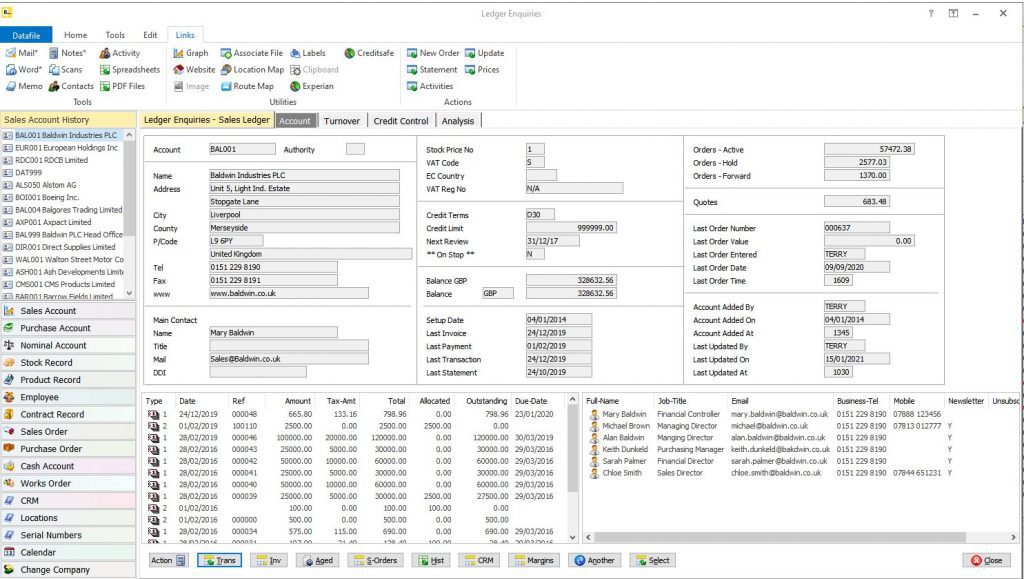The height and width of the screenshot is (579, 1024).
Task: Click the S-Orders button
Action: [376, 560]
